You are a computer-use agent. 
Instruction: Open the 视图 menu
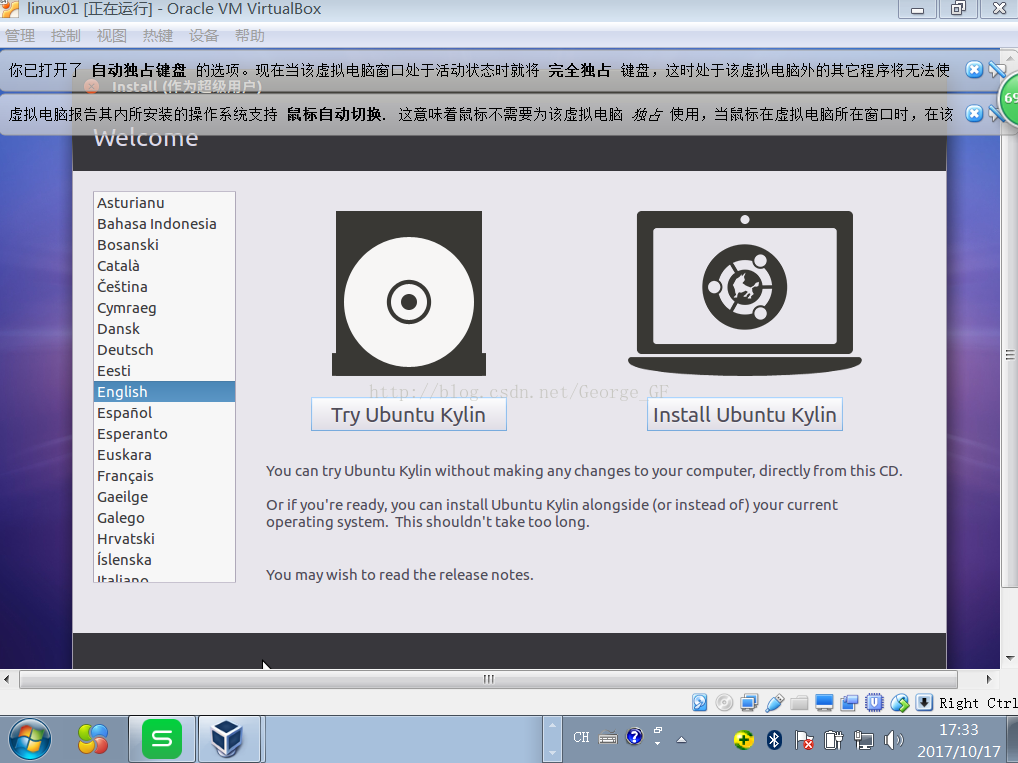tap(112, 36)
